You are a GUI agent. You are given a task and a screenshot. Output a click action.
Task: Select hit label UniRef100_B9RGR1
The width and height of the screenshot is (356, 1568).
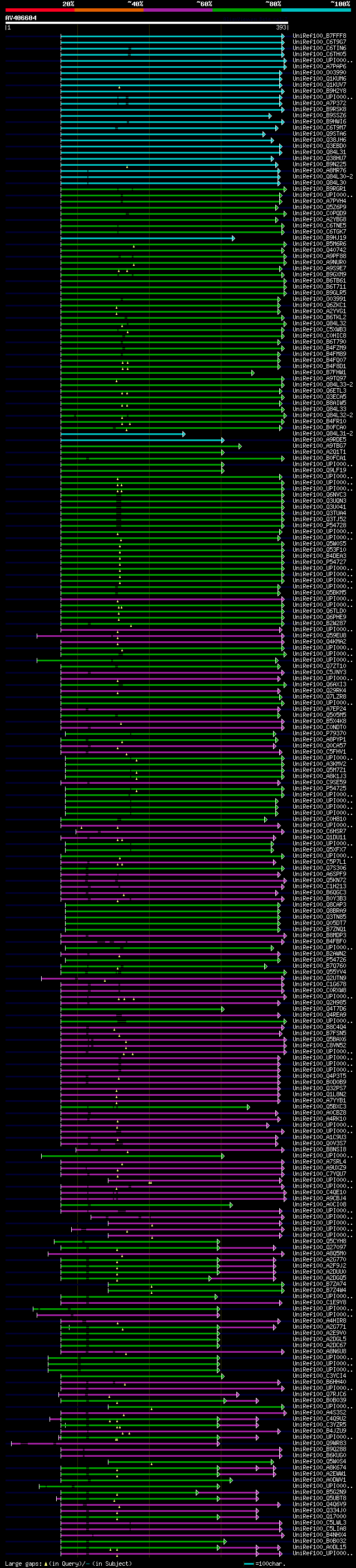[x=319, y=189]
